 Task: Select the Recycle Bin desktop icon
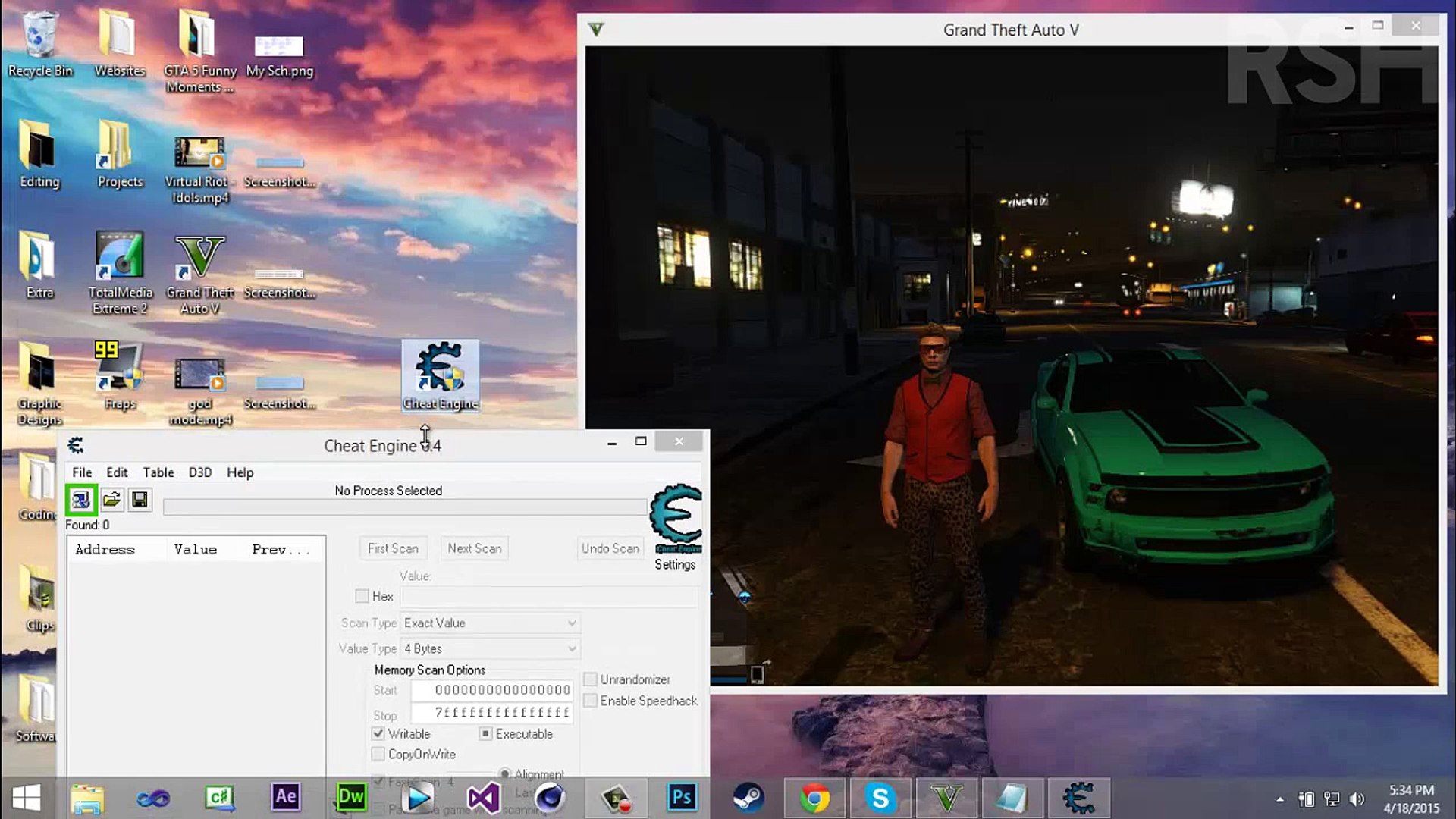tap(40, 44)
